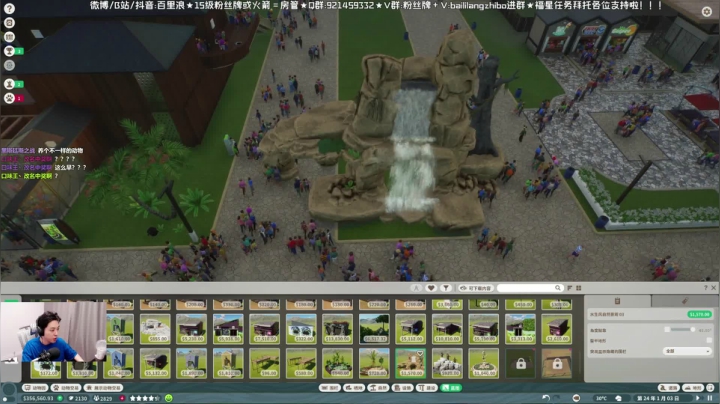This screenshot has width=720, height=404.
Task: Select the $940.00 planter blueprint
Action: pos(338,363)
